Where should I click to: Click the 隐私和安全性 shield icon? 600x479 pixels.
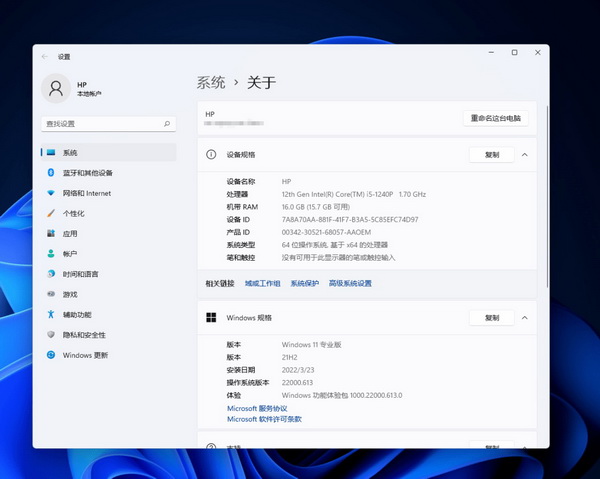click(x=51, y=334)
